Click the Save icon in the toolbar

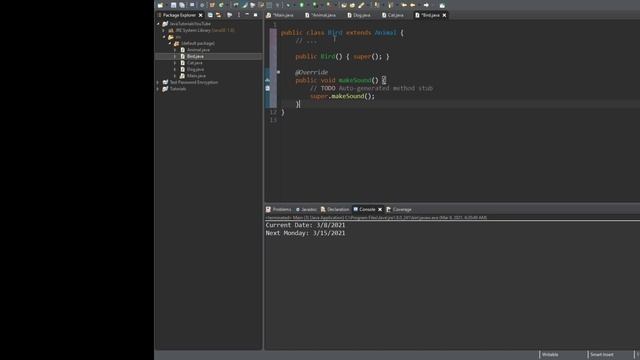[173, 5]
